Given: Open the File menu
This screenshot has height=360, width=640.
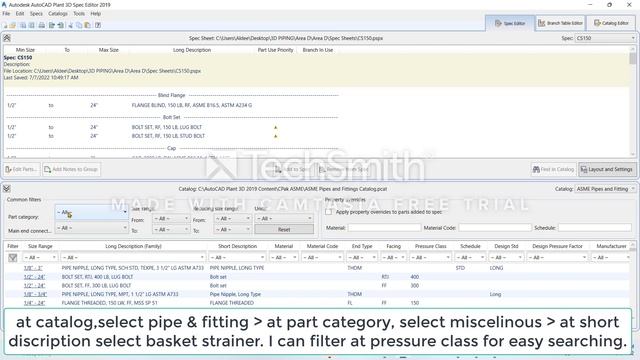Looking at the screenshot, I should click(6, 13).
